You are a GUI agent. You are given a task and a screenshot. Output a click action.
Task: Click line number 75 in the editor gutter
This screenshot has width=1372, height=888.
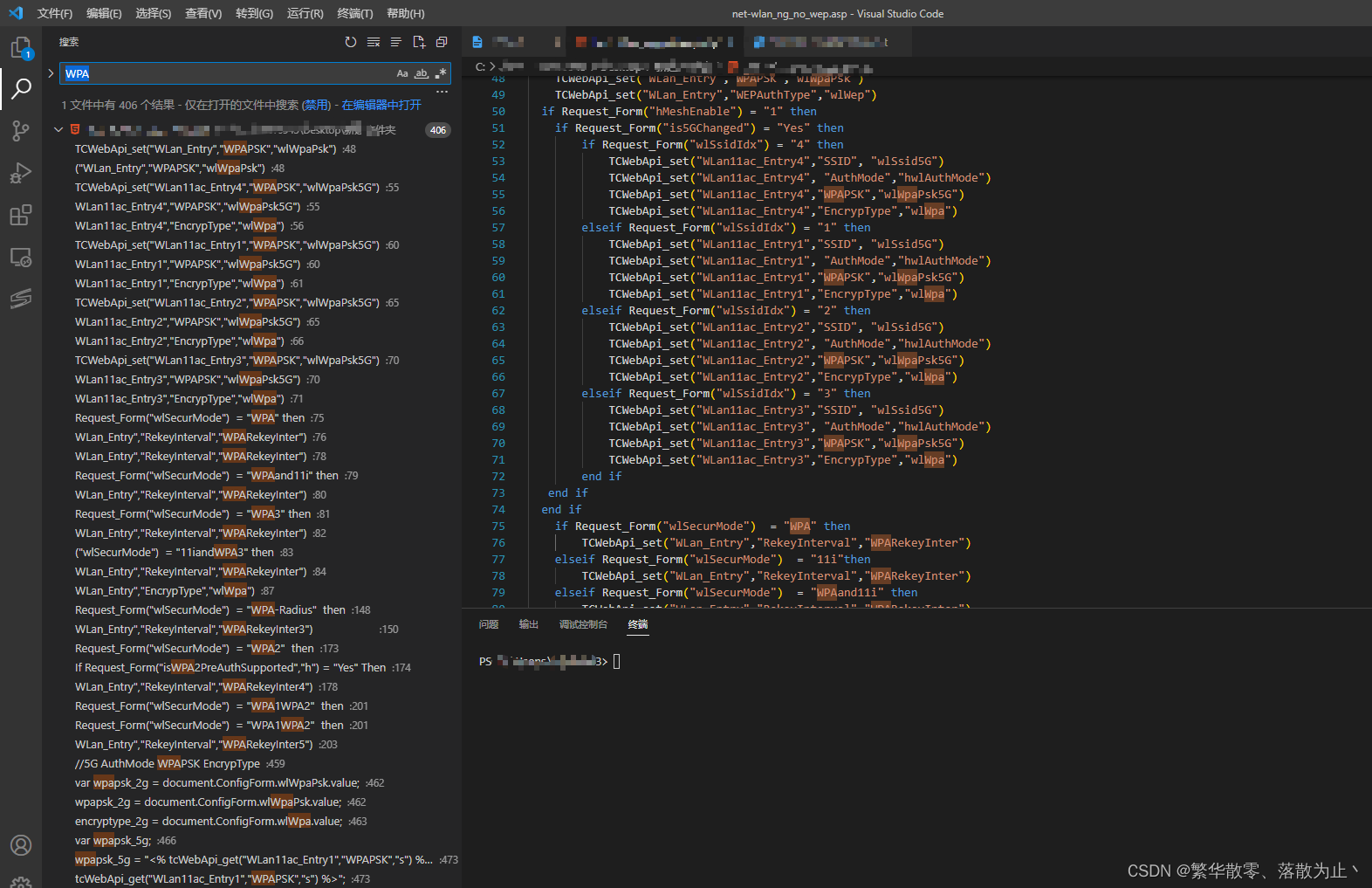coord(498,526)
